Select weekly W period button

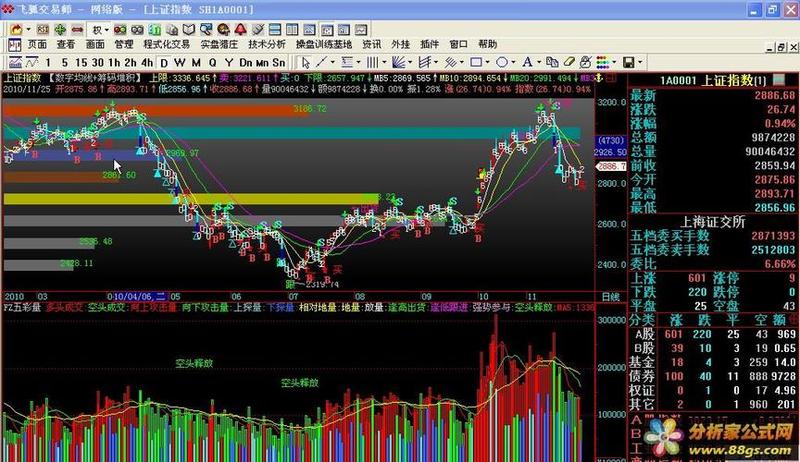pyautogui.click(x=180, y=63)
